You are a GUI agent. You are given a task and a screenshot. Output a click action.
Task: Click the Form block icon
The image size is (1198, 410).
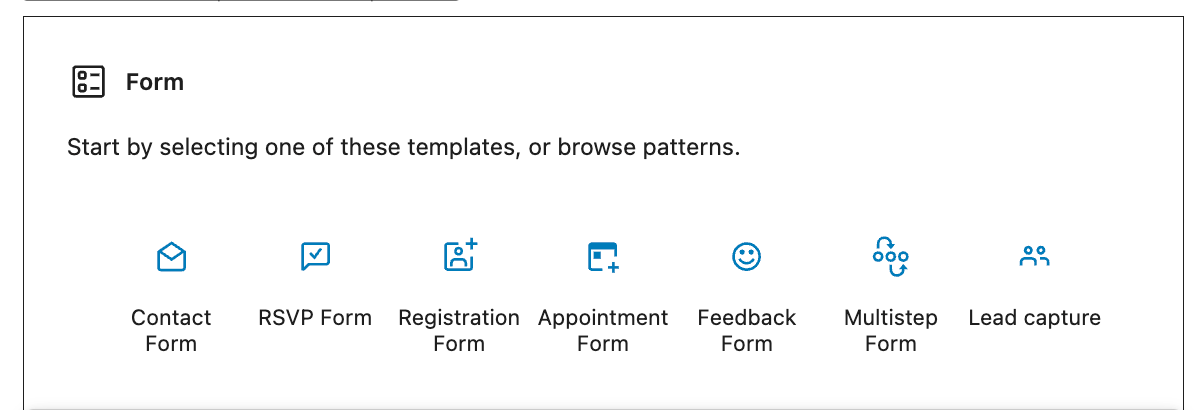click(88, 82)
